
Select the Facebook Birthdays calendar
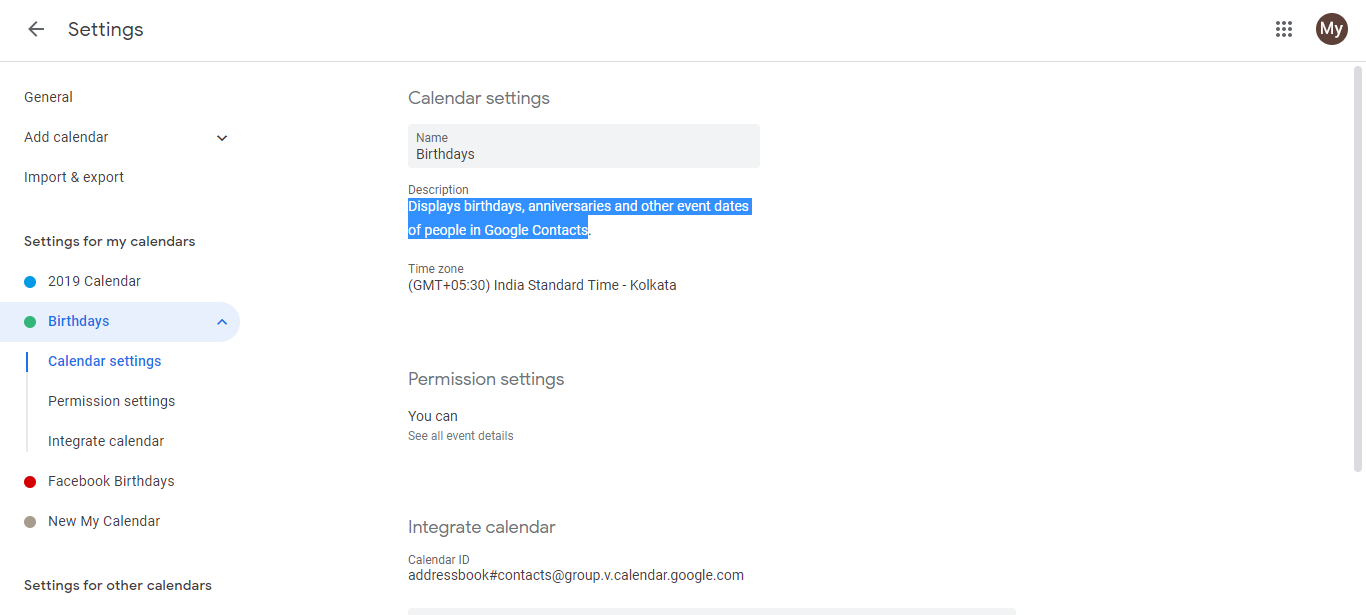tap(111, 481)
